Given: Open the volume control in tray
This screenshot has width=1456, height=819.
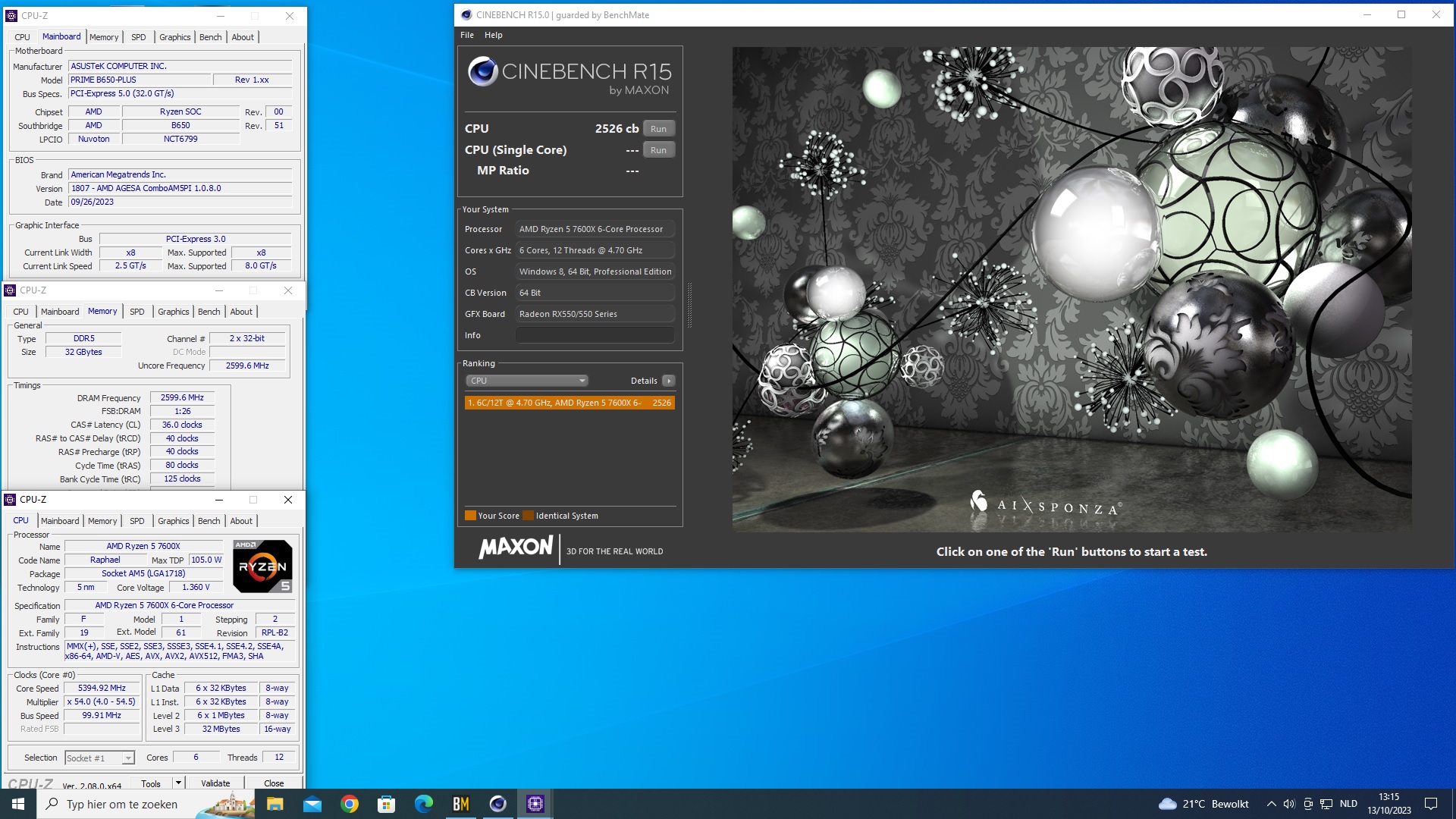Looking at the screenshot, I should coord(1289,804).
